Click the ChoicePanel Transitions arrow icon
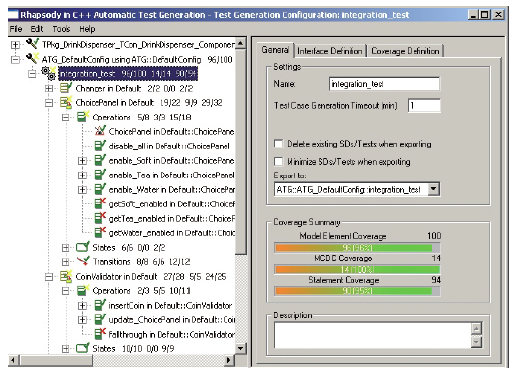This screenshot has width=519, height=377. click(83, 261)
